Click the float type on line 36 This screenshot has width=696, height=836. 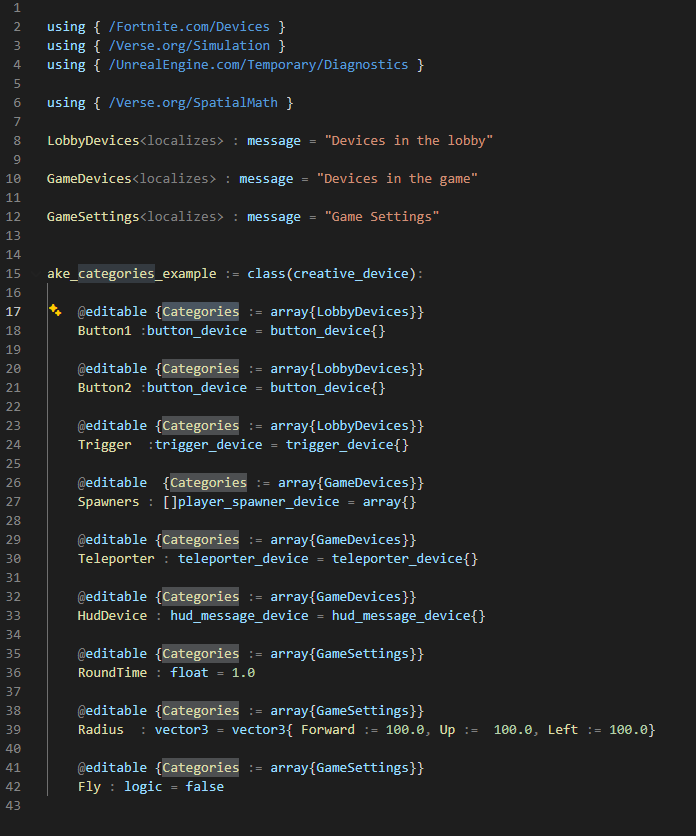coord(189,673)
